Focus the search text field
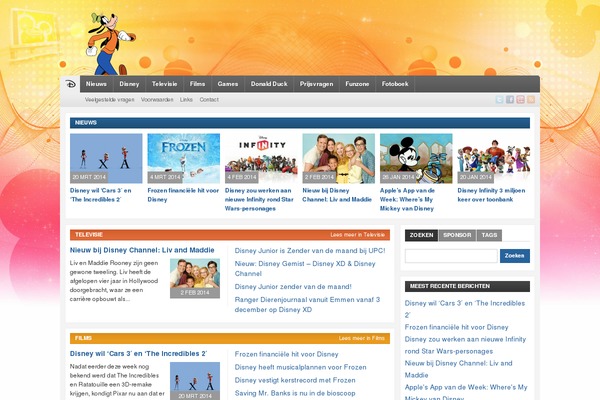 451,256
